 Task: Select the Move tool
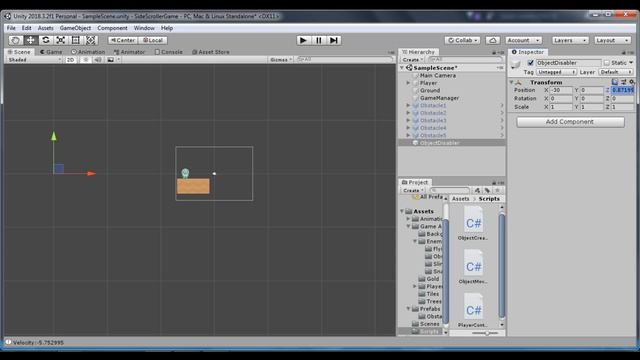(x=31, y=40)
